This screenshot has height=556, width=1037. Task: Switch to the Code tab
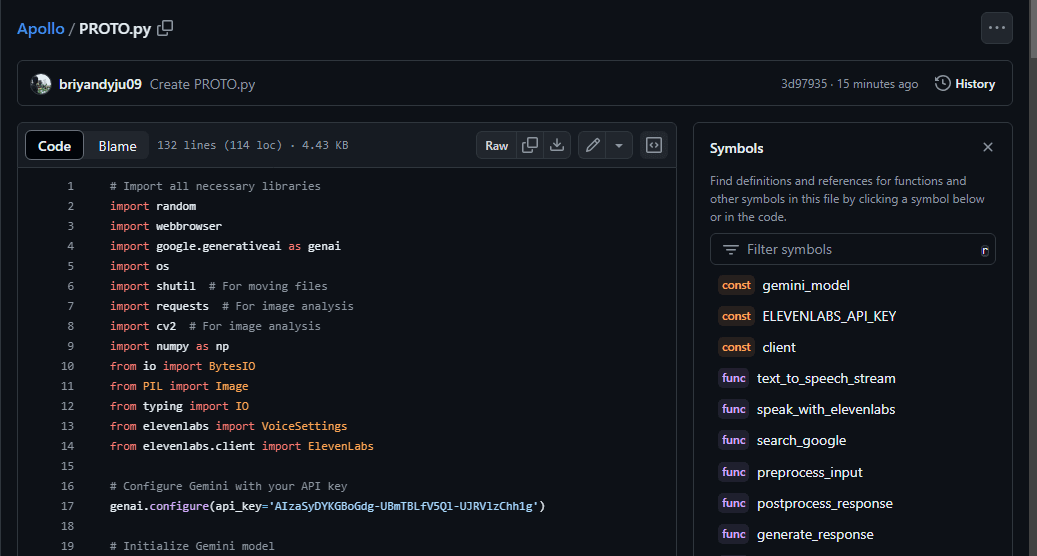pyautogui.click(x=54, y=146)
